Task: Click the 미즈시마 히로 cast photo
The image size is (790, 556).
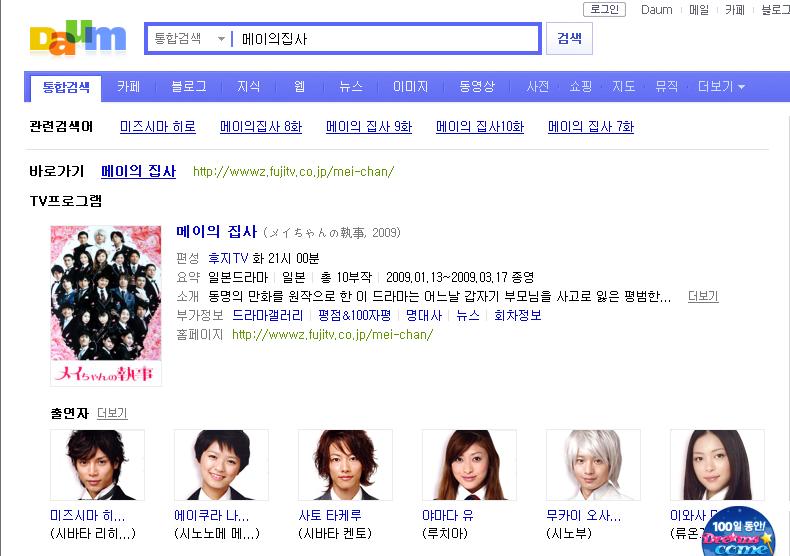Action: coord(97,465)
